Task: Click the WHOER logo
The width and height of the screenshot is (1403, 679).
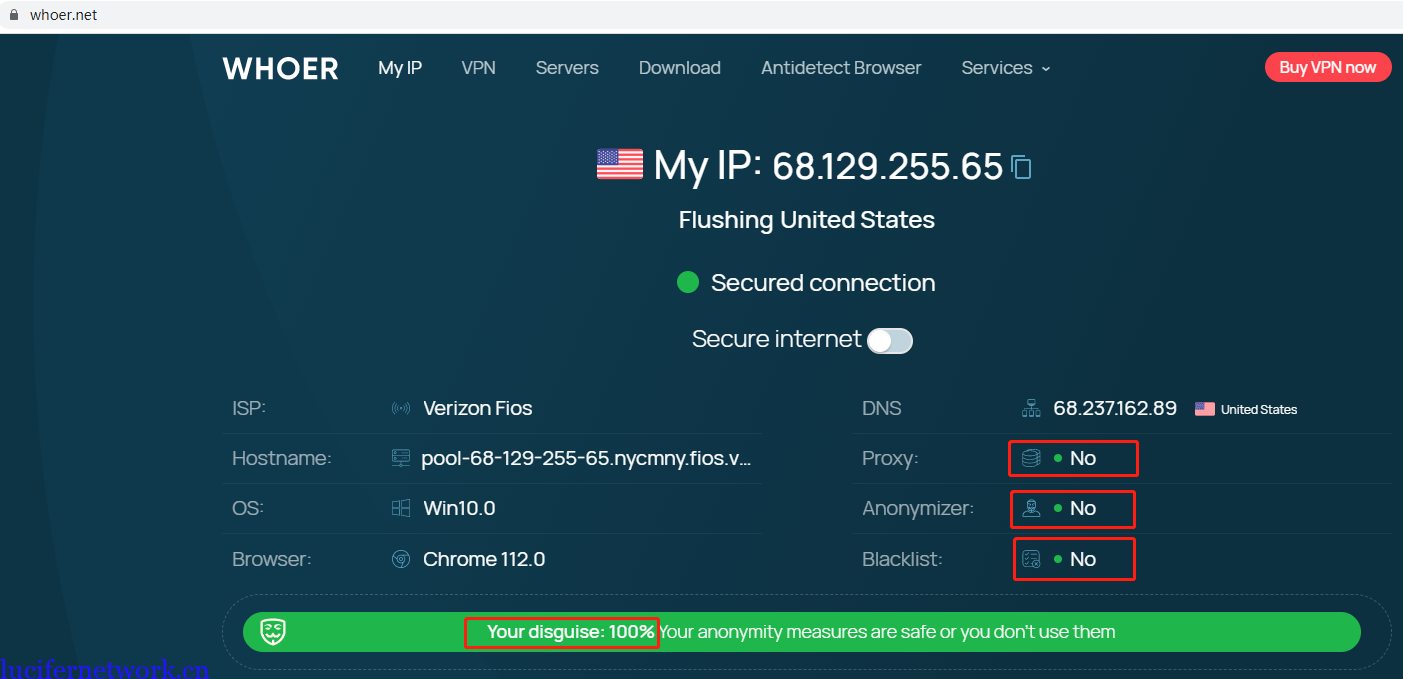Action: [x=280, y=68]
